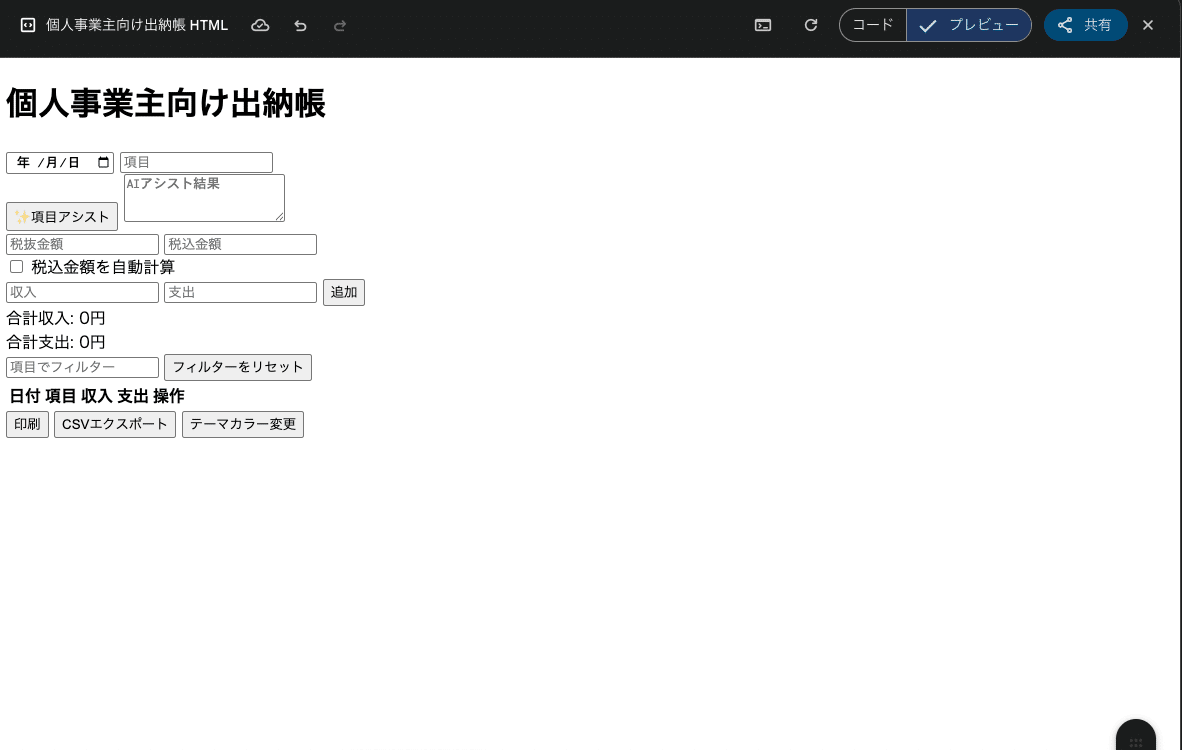Undo the last change
This screenshot has height=750, width=1182.
[300, 26]
